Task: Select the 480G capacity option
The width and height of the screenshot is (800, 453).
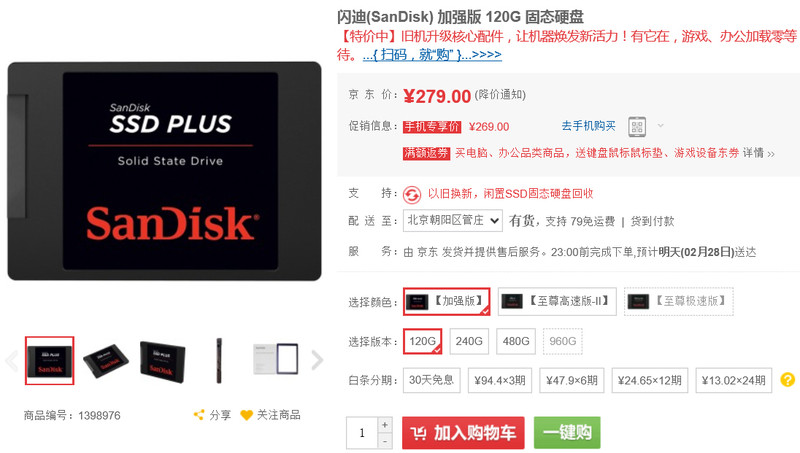Action: point(516,341)
